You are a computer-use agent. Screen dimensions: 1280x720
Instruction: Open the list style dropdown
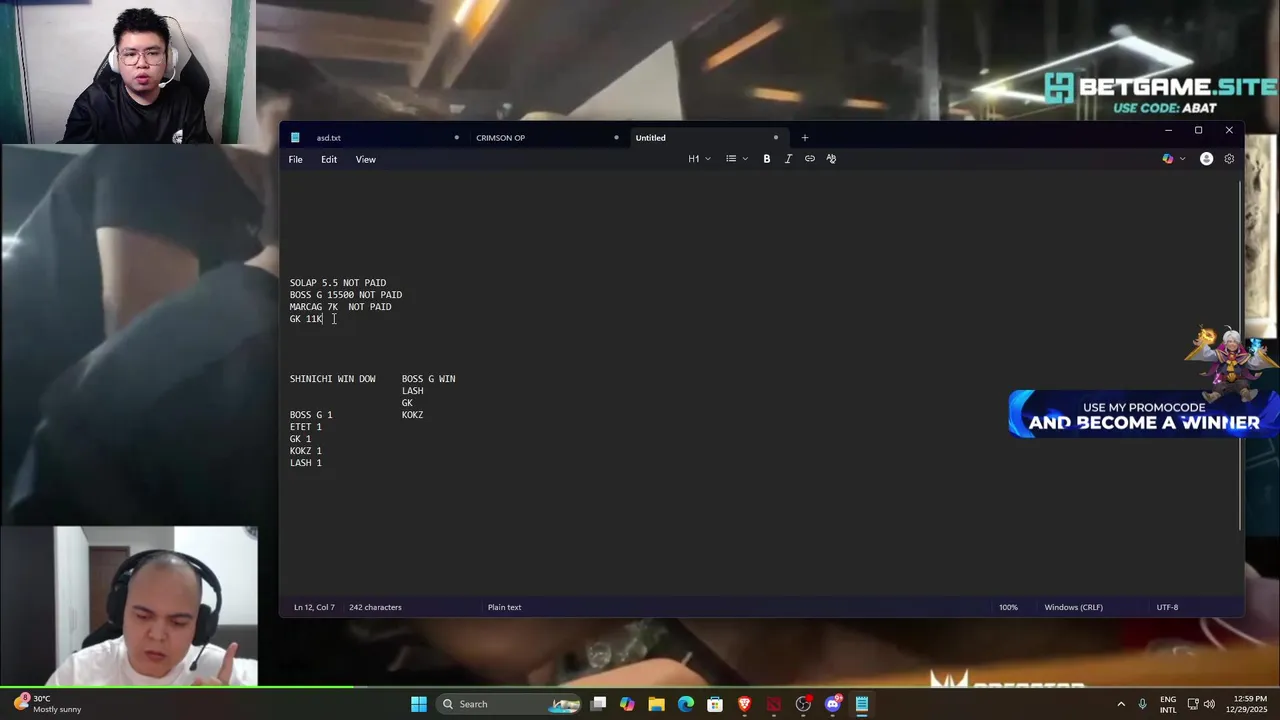(737, 159)
